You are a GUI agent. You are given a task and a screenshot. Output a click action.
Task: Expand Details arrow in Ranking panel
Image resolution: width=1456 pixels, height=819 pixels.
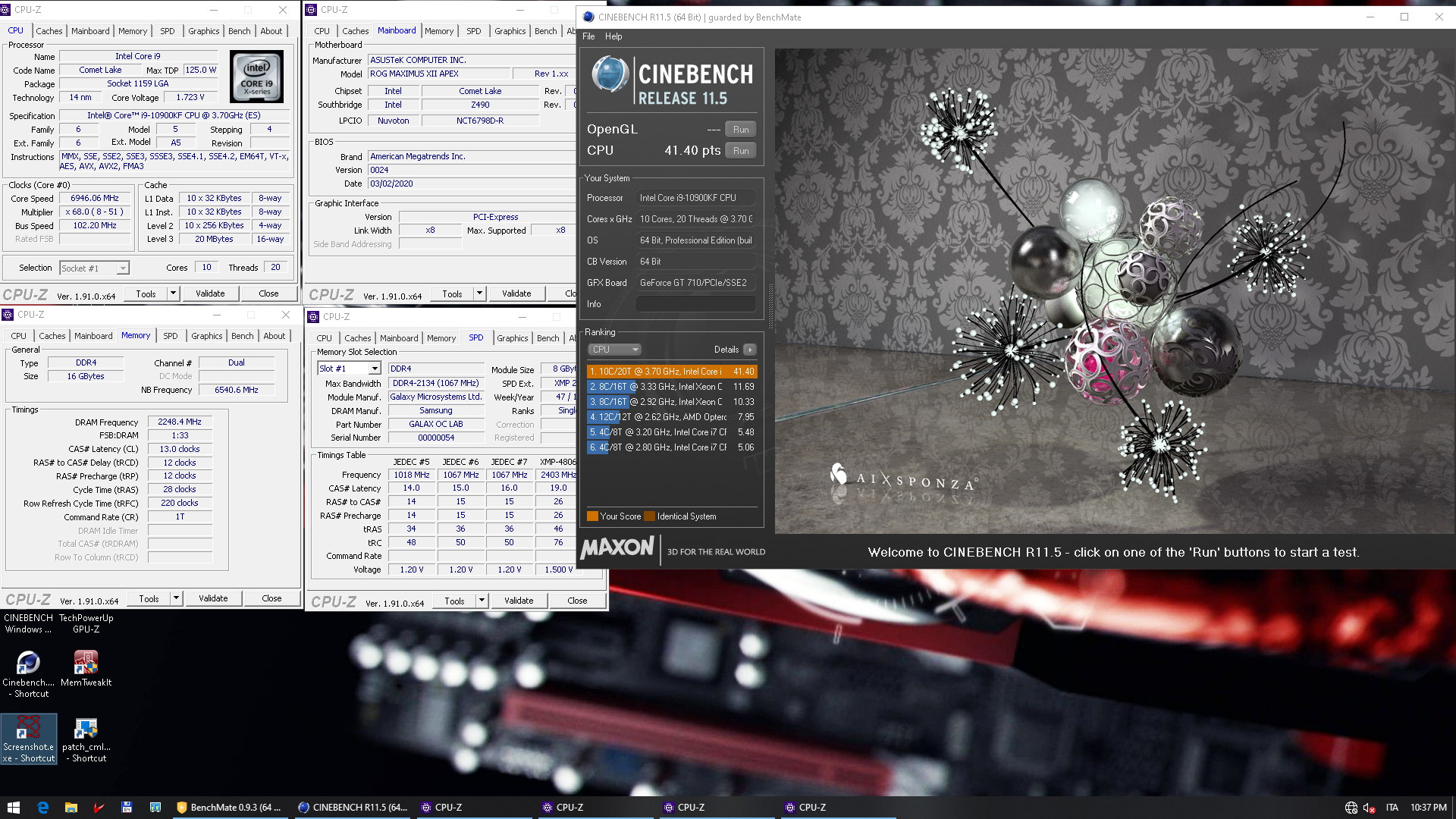[x=749, y=350]
